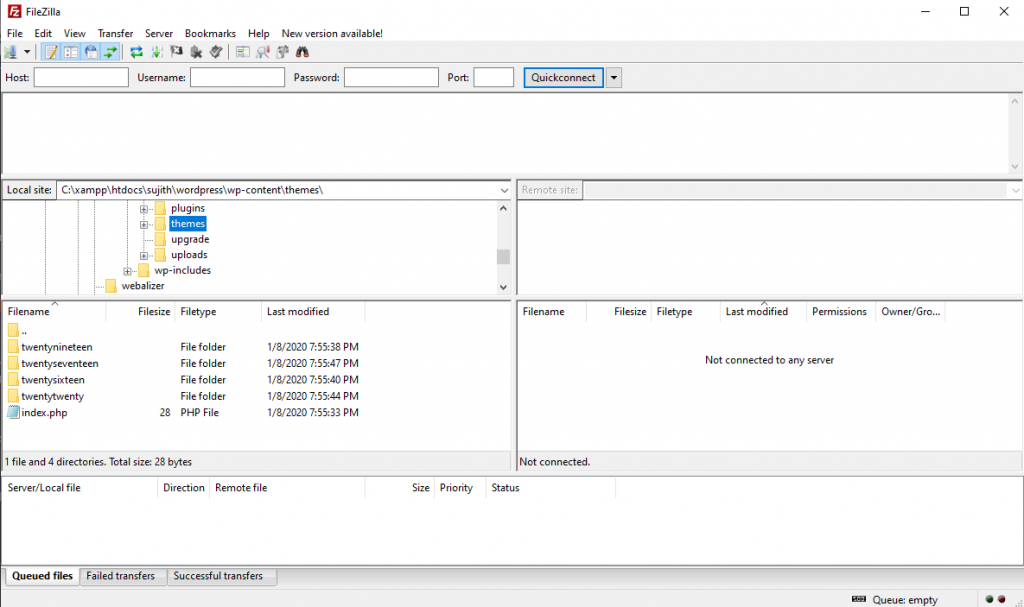The image size is (1024, 607).
Task: Open Quickconnect history dropdown arrow
Action: click(614, 77)
